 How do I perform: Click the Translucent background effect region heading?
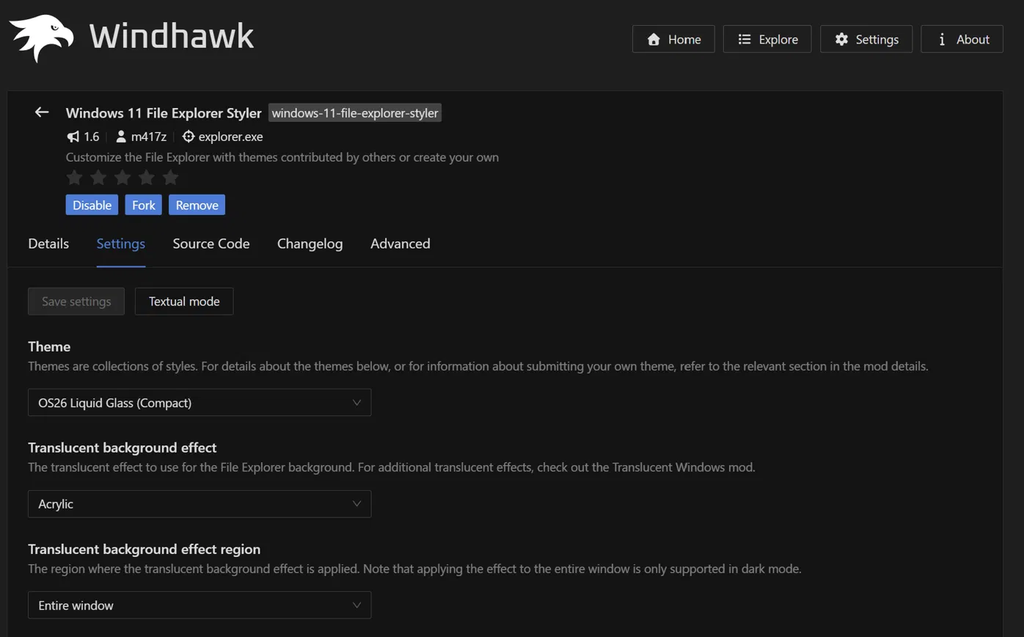pos(144,549)
